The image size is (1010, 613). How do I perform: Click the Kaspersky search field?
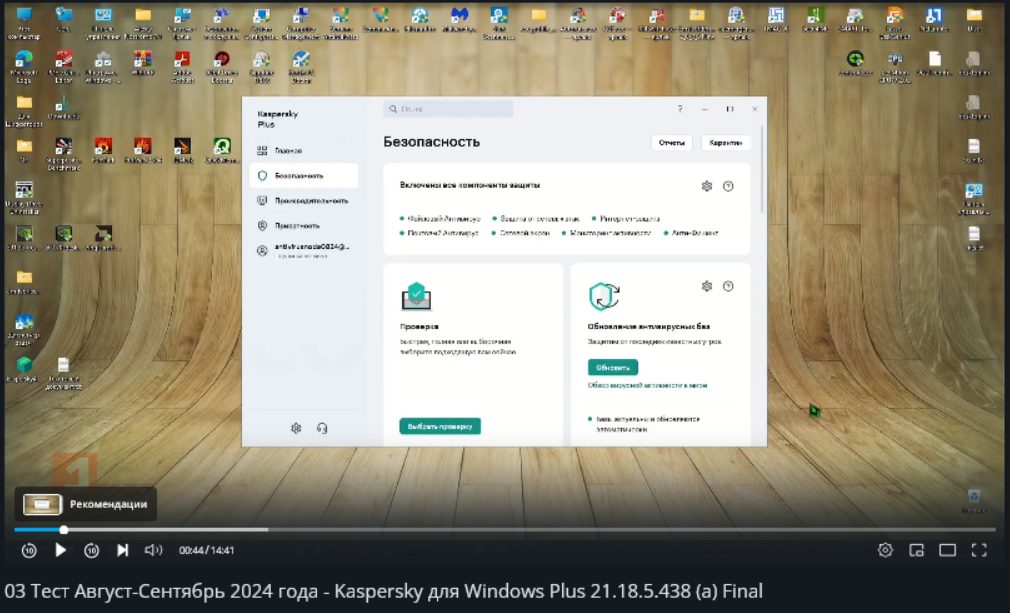(448, 109)
